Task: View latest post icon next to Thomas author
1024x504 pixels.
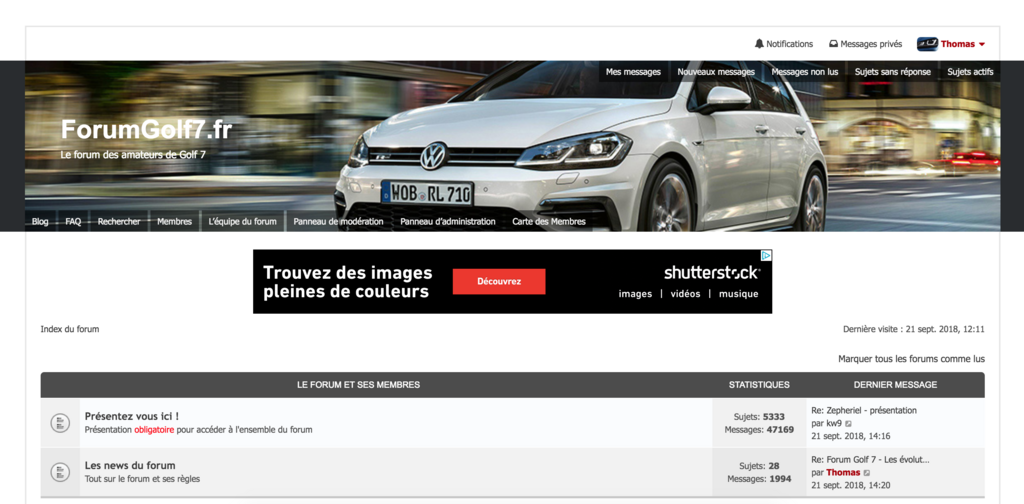Action: [867, 473]
